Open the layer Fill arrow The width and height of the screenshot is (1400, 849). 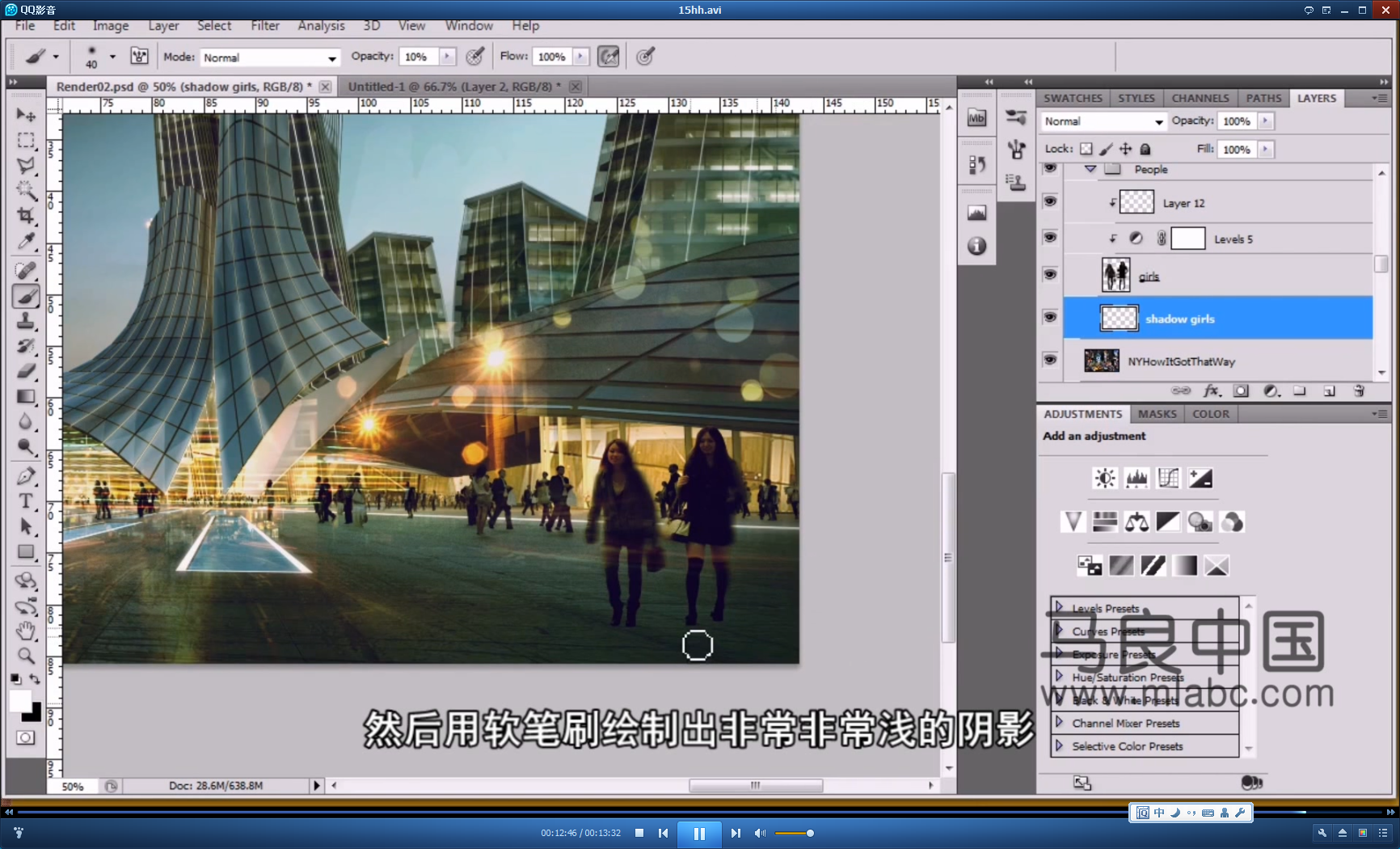1266,150
